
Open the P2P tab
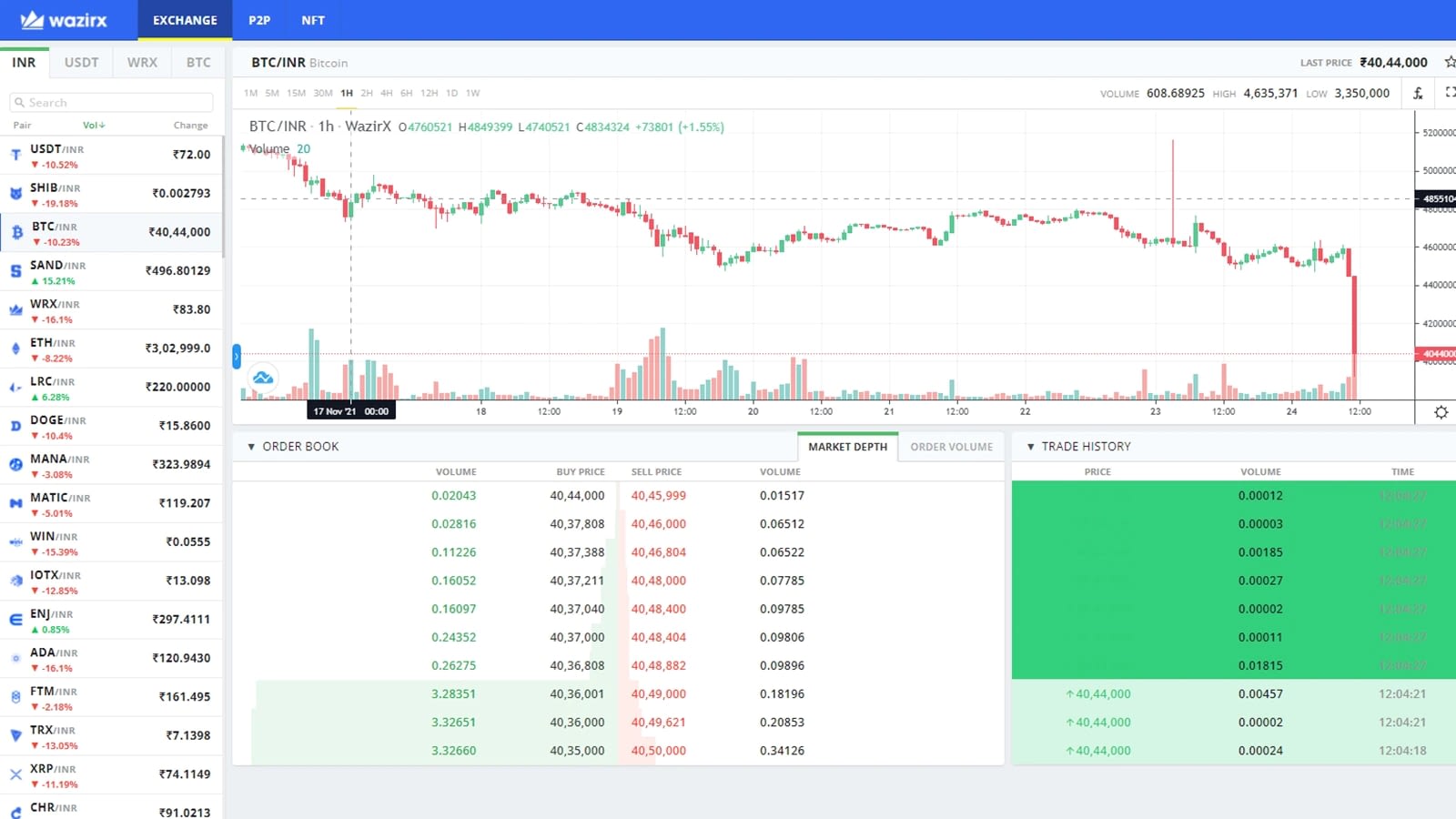click(259, 20)
